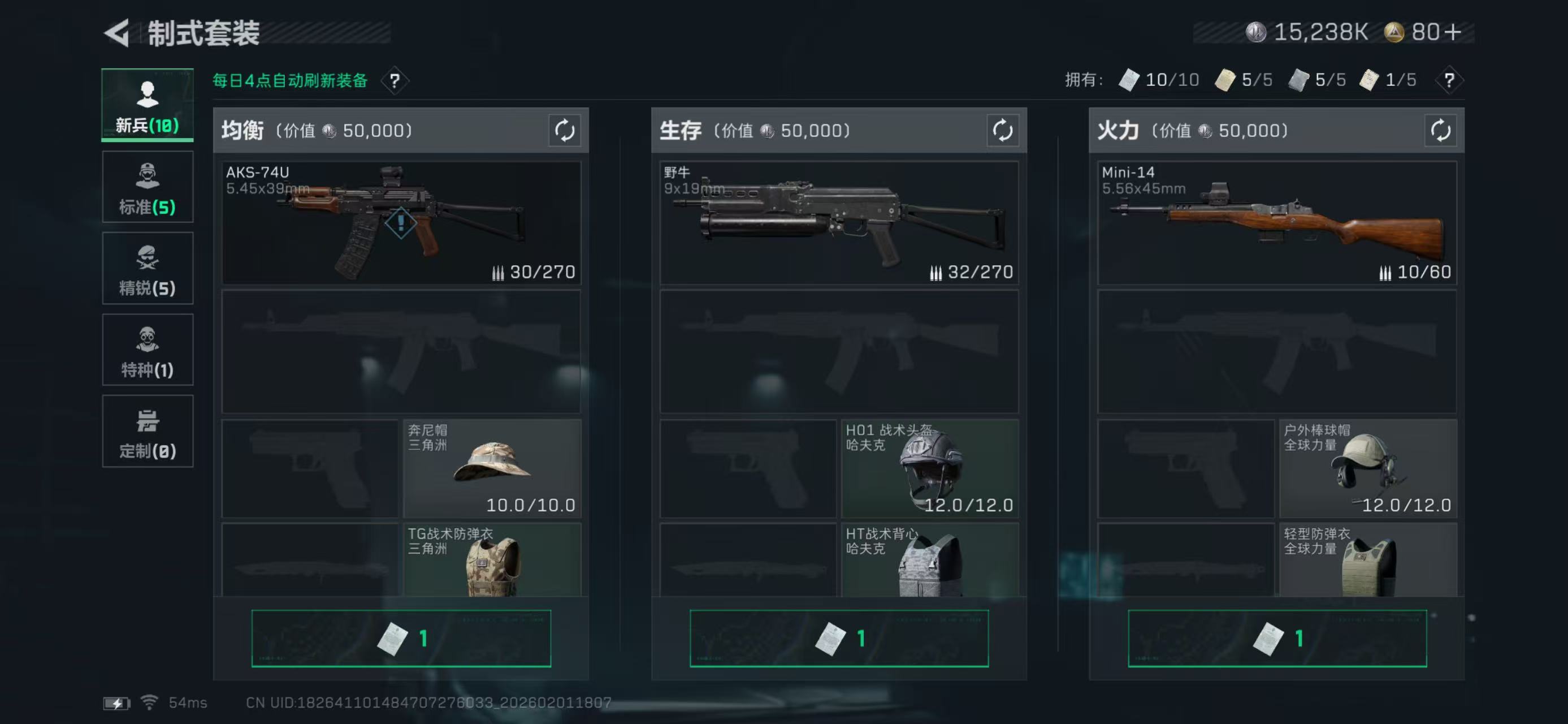The image size is (1568, 724).
Task: Open help for daily refresh notice
Action: pos(395,80)
